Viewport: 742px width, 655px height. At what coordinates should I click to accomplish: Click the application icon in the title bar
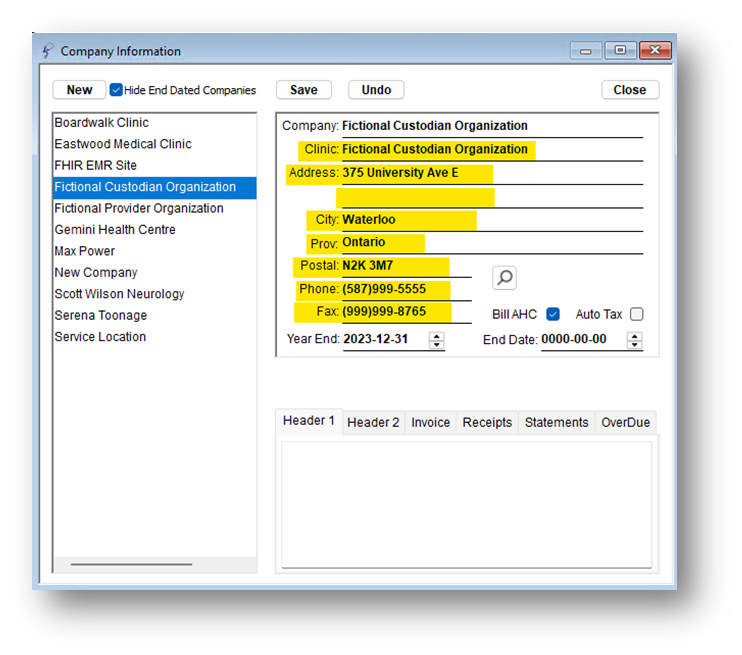47,51
